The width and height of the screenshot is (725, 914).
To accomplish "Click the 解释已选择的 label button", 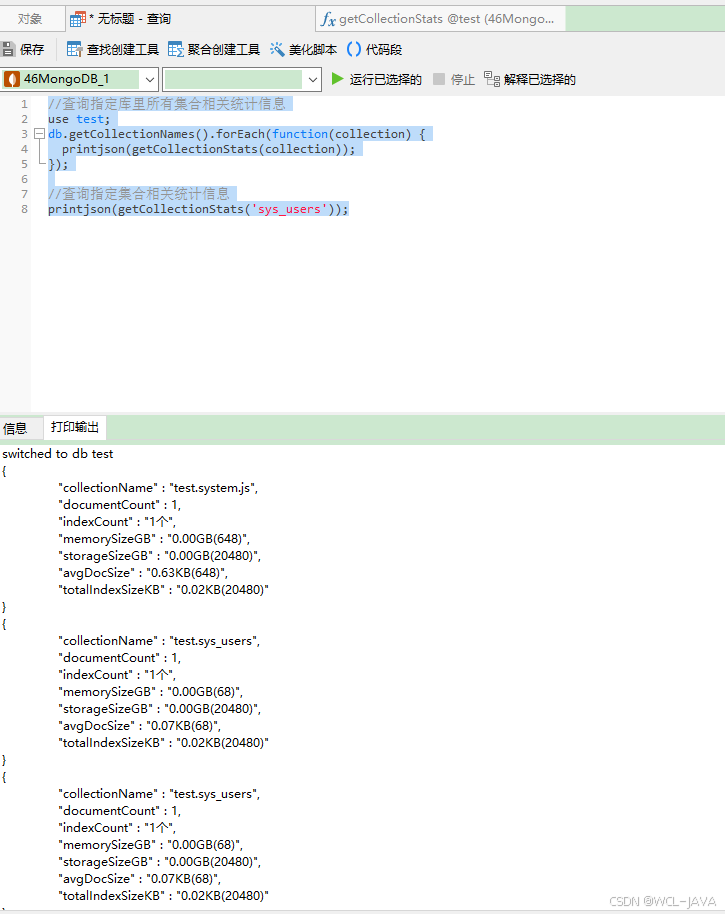I will click(540, 79).
